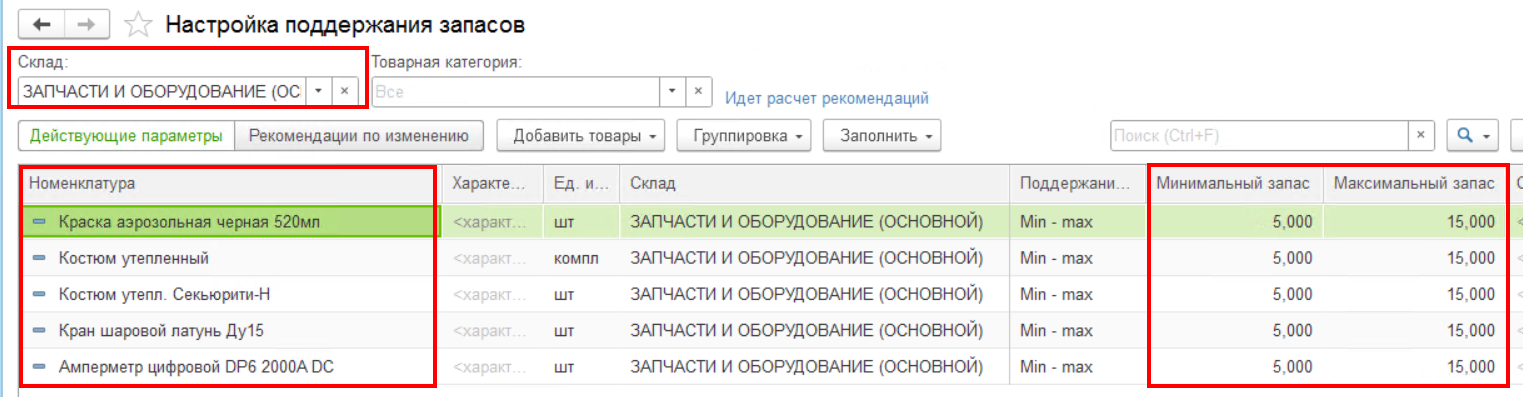Clear the Товарная категория field X button
This screenshot has width=1523, height=397.
pyautogui.click(x=698, y=90)
